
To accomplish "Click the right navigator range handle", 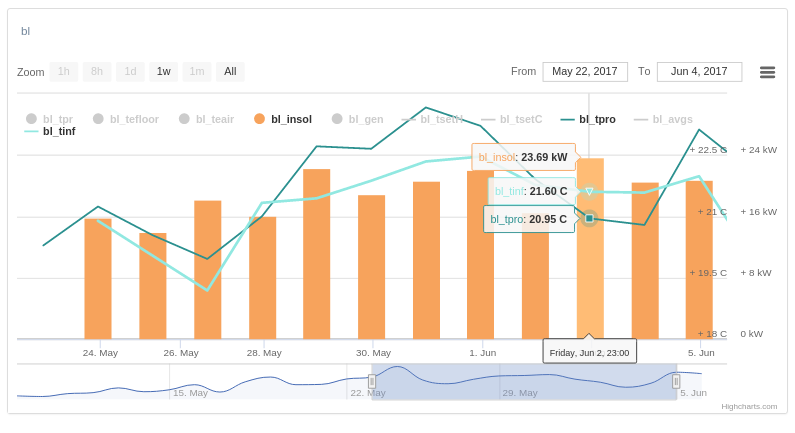I will click(x=676, y=381).
